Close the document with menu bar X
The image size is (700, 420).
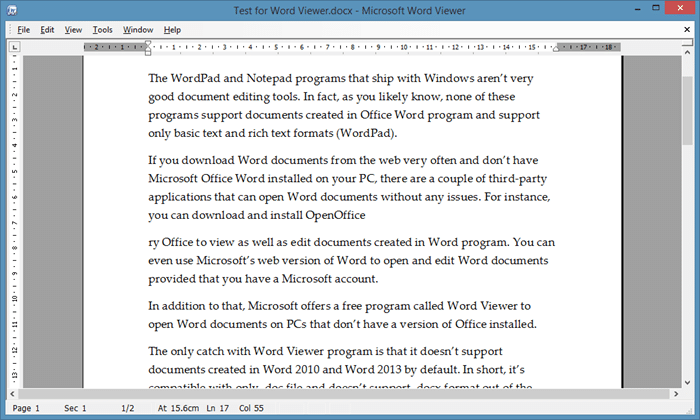pyautogui.click(x=687, y=29)
